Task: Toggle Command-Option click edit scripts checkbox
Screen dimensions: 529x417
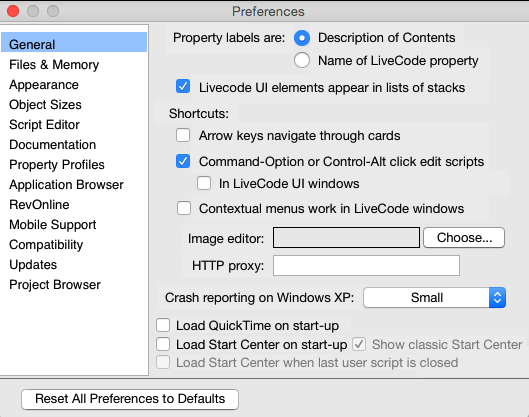Action: click(x=183, y=161)
